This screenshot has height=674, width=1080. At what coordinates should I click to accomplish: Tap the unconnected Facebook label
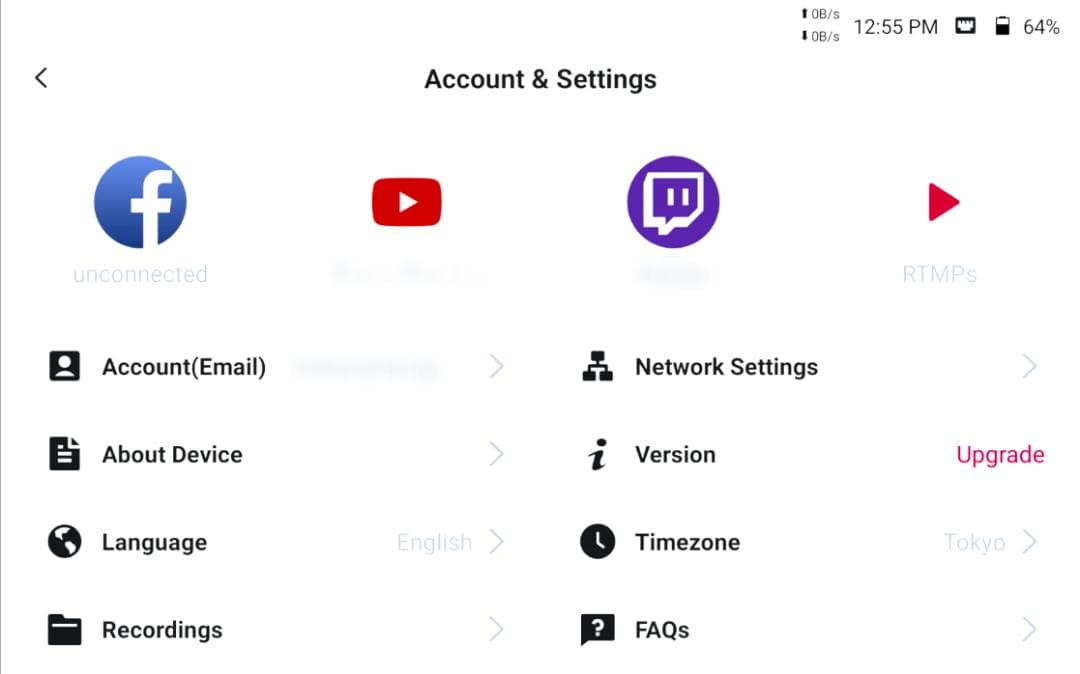[140, 274]
